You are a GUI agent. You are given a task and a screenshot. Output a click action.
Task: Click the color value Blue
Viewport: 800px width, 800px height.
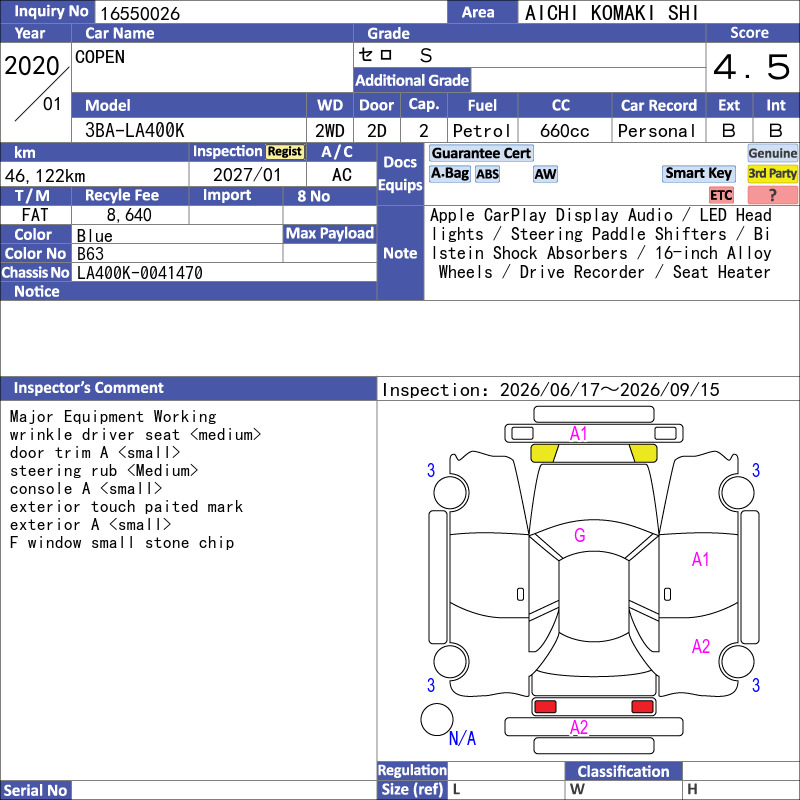click(x=94, y=236)
